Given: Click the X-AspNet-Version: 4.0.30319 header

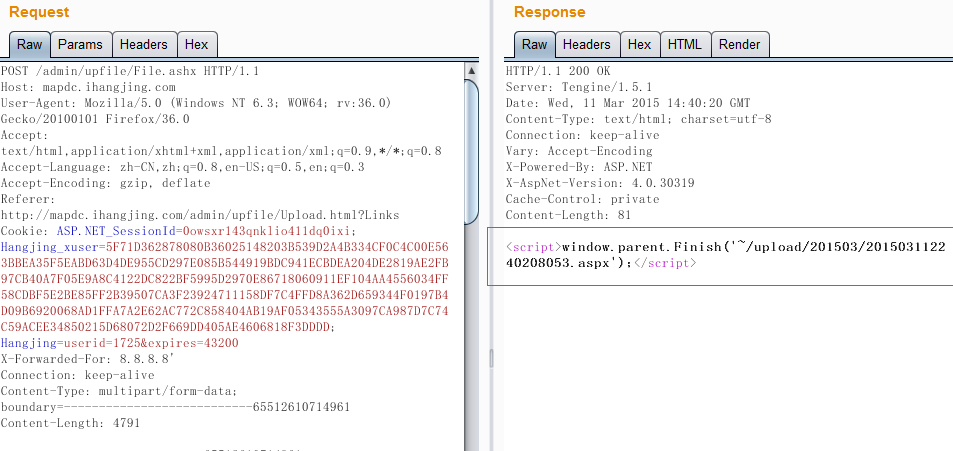Looking at the screenshot, I should tap(600, 183).
